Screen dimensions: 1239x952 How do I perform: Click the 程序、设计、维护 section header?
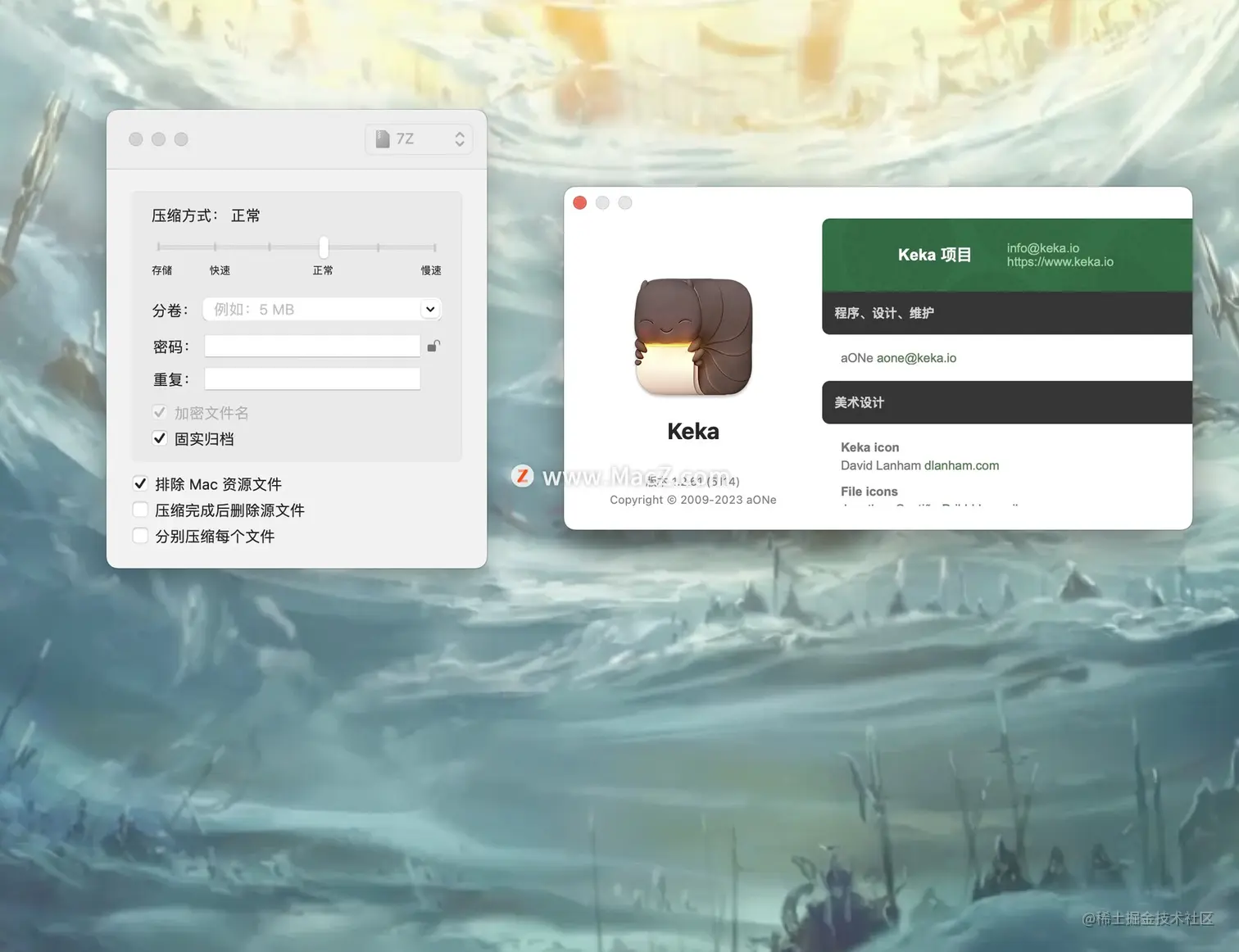[883, 313]
